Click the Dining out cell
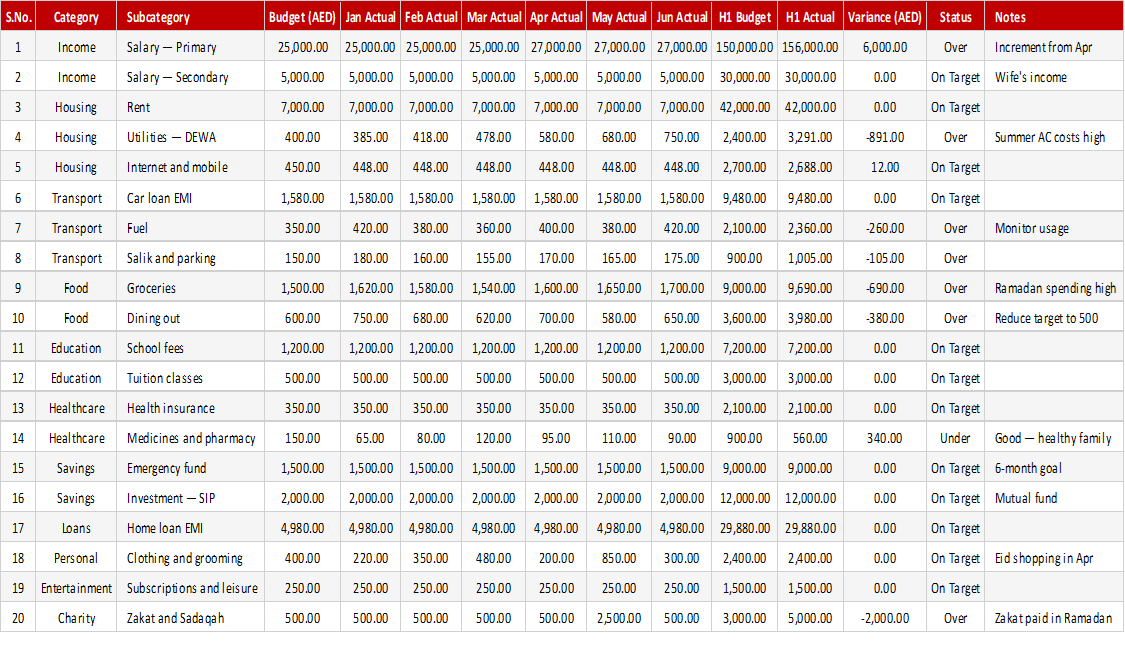Image resolution: width=1125 pixels, height=661 pixels. (x=190, y=319)
